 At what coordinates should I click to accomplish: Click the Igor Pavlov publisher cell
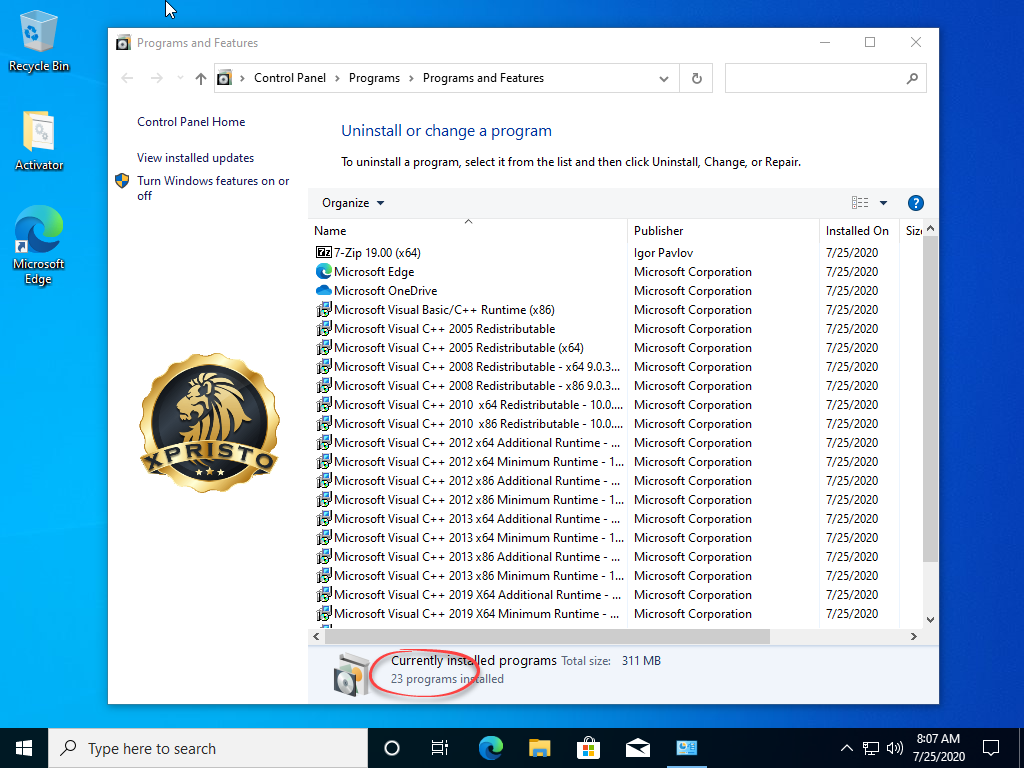(x=663, y=253)
